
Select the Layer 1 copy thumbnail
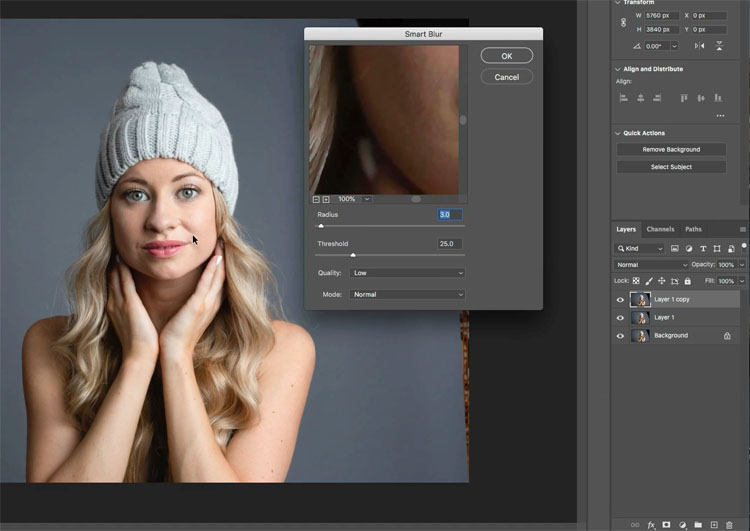640,299
